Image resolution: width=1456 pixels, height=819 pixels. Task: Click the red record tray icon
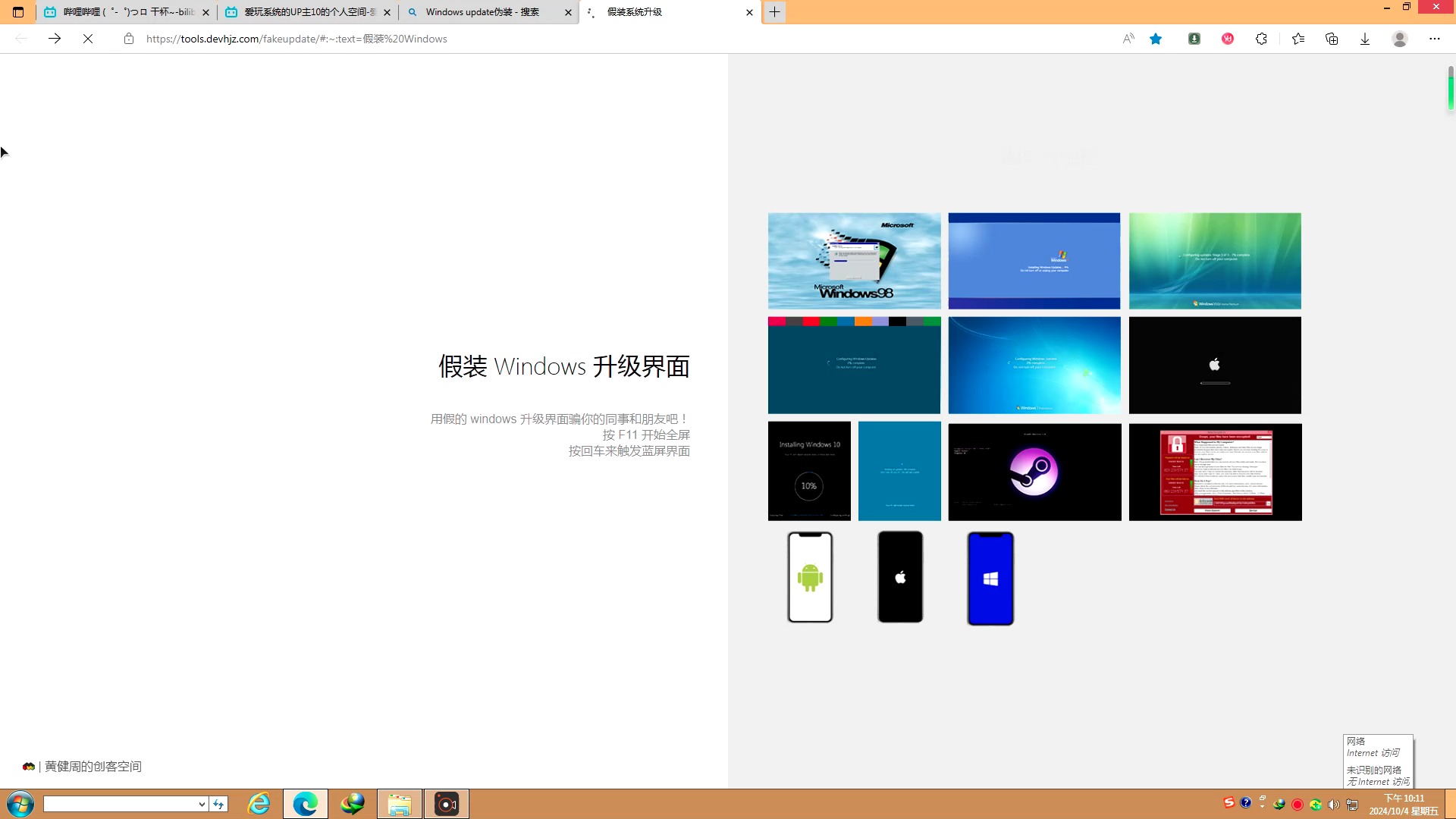pyautogui.click(x=1298, y=805)
